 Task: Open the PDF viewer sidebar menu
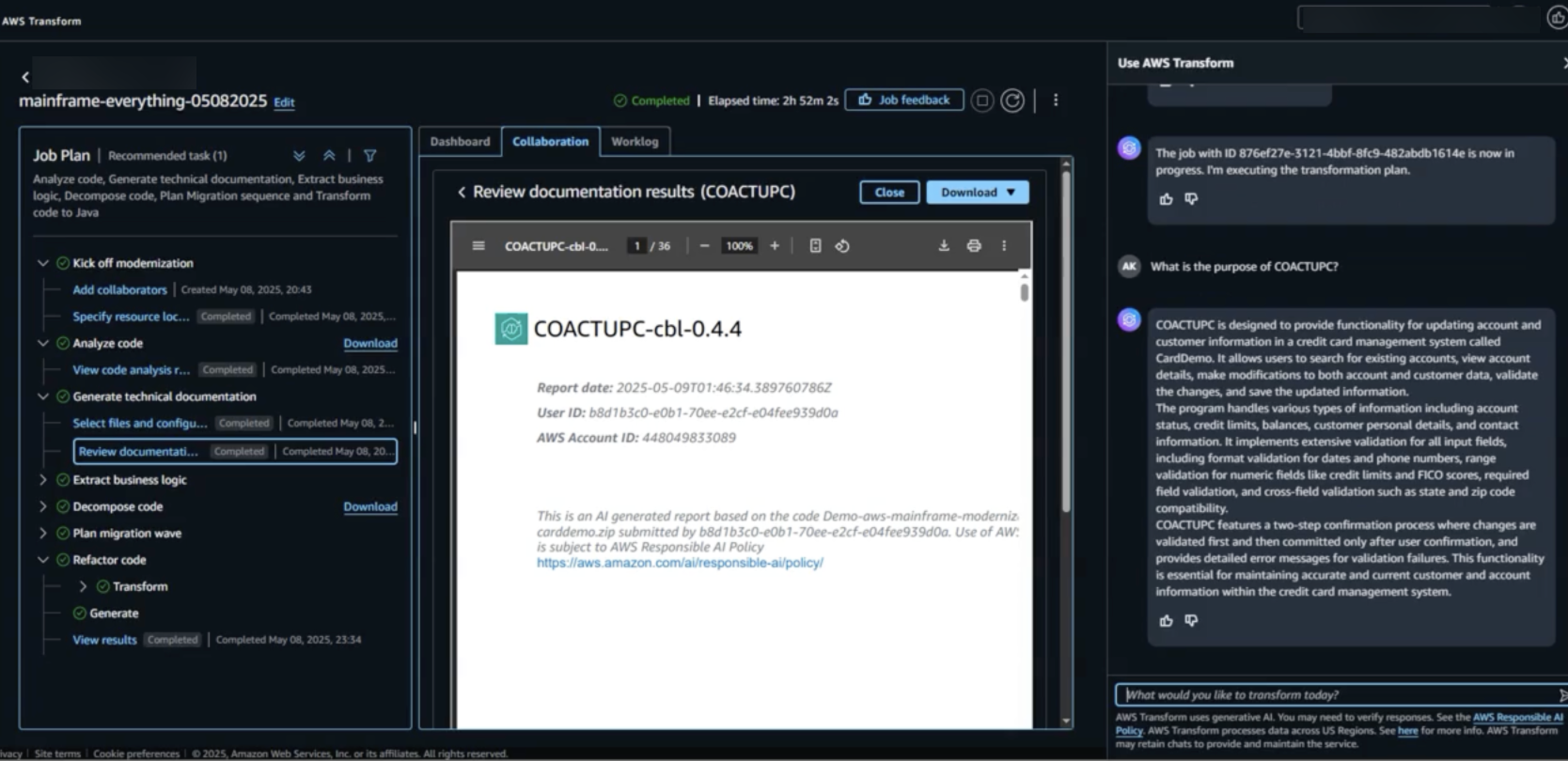pyautogui.click(x=478, y=246)
